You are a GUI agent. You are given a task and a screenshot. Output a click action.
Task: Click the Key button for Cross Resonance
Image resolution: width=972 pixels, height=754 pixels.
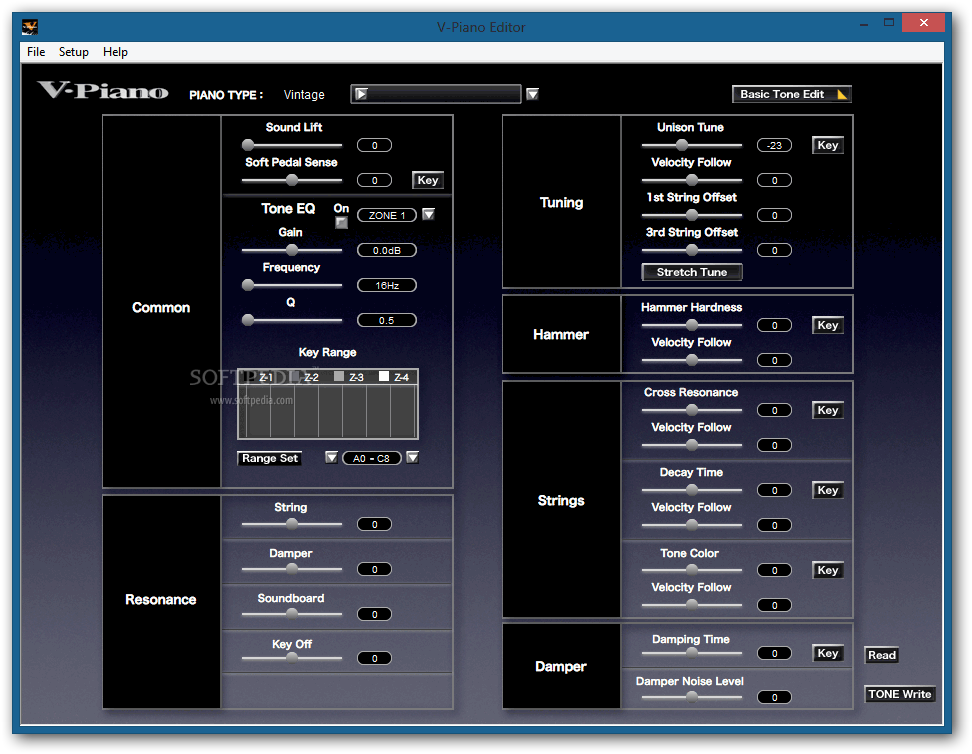[x=828, y=410]
